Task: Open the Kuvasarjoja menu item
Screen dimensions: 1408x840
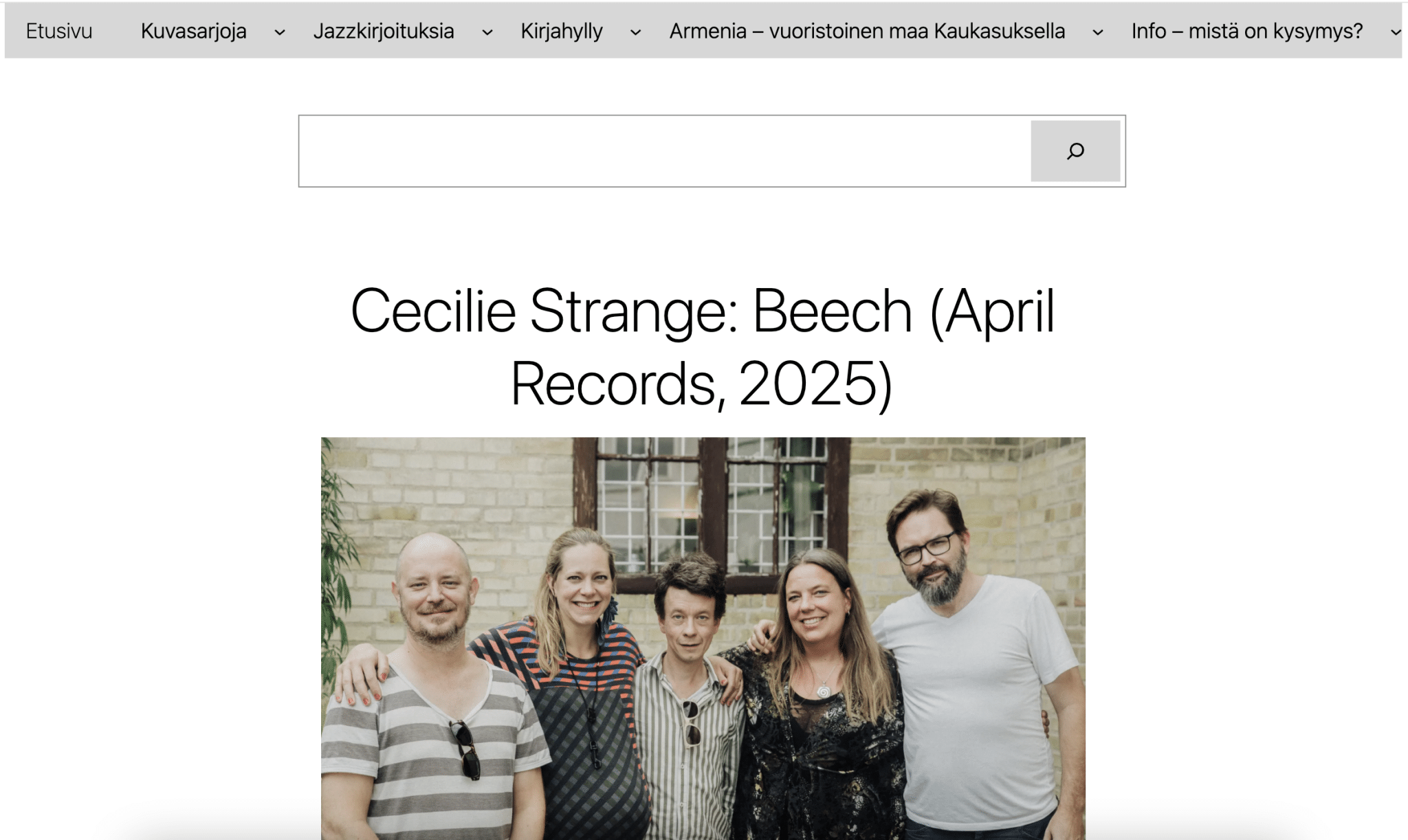Action: (194, 31)
